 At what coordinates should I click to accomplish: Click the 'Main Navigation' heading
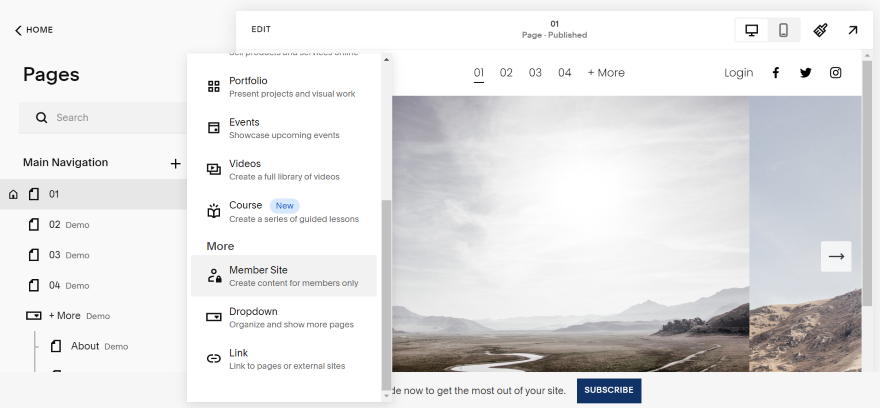[66, 163]
